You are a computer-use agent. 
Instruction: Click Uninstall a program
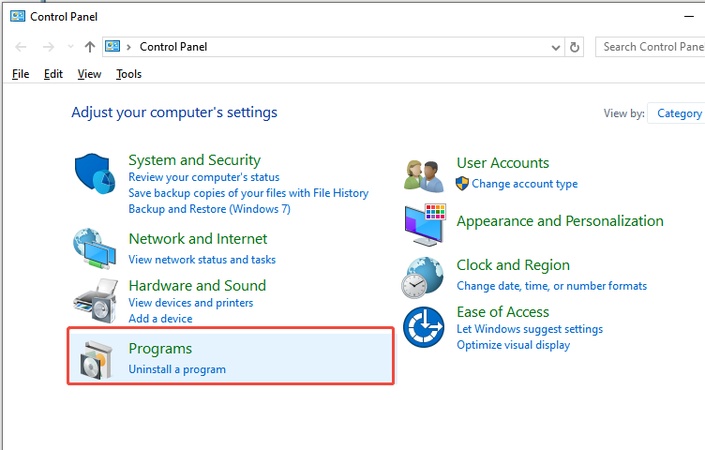177,369
